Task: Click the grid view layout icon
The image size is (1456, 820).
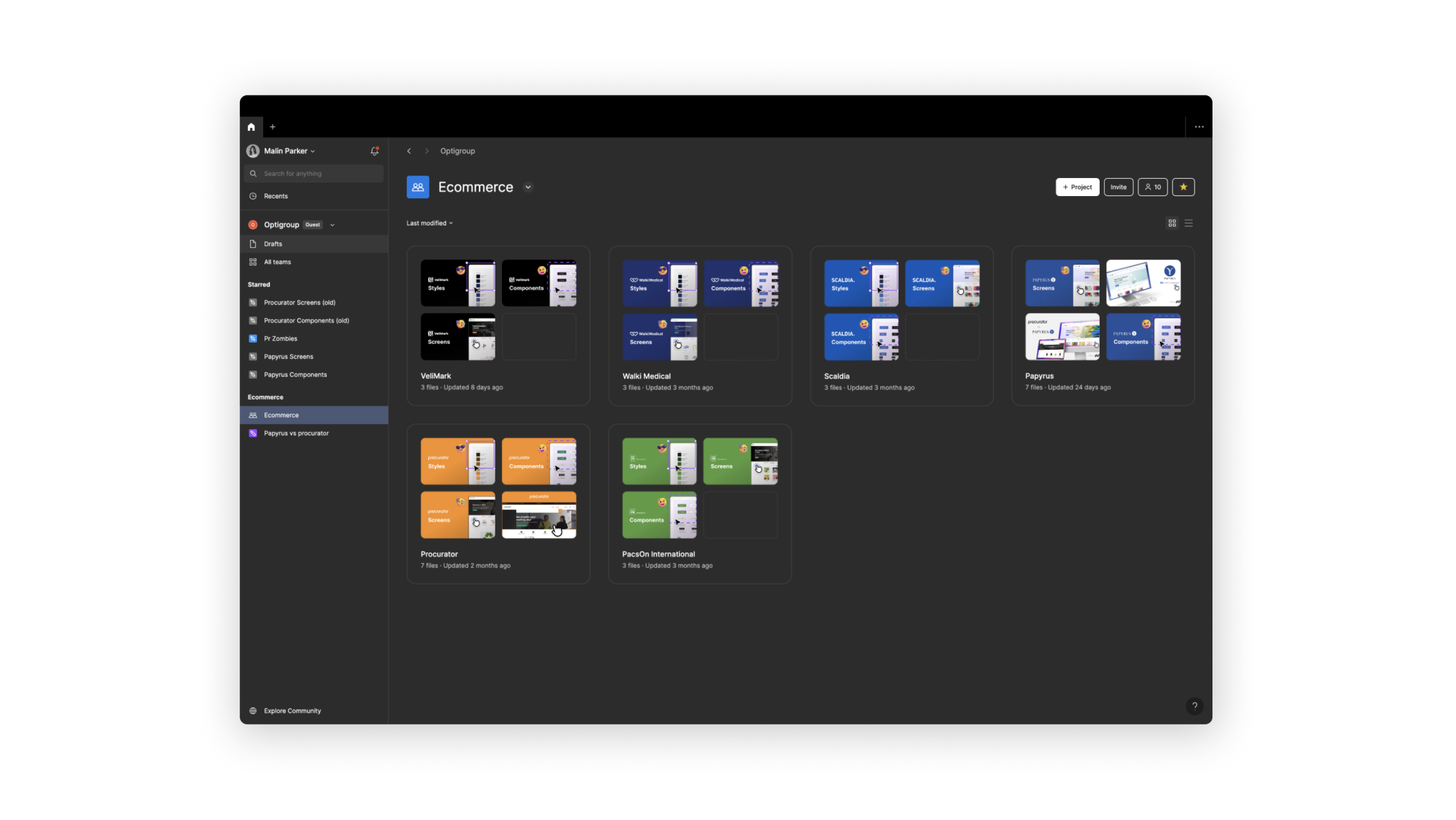Action: tap(1172, 223)
